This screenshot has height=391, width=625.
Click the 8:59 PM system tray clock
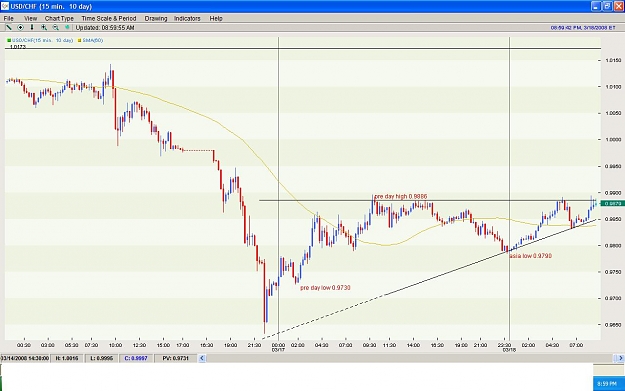(607, 384)
